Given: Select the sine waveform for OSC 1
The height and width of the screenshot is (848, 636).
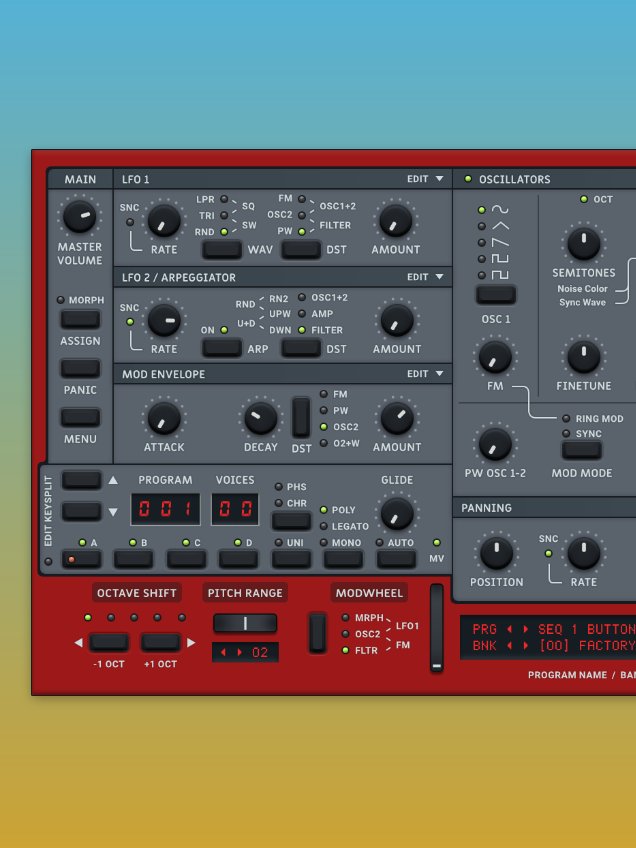Looking at the screenshot, I should tap(500, 210).
